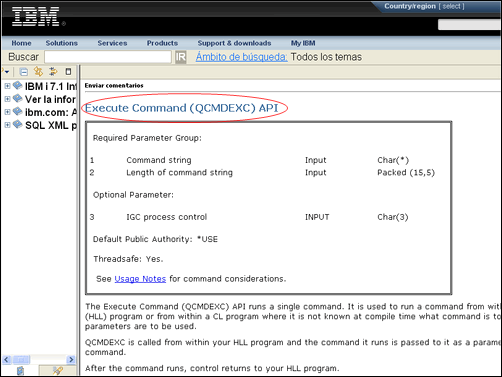This screenshot has width=502, height=377.
Task: Open the toolbar dropdown arrow menu
Action: [x=6, y=72]
